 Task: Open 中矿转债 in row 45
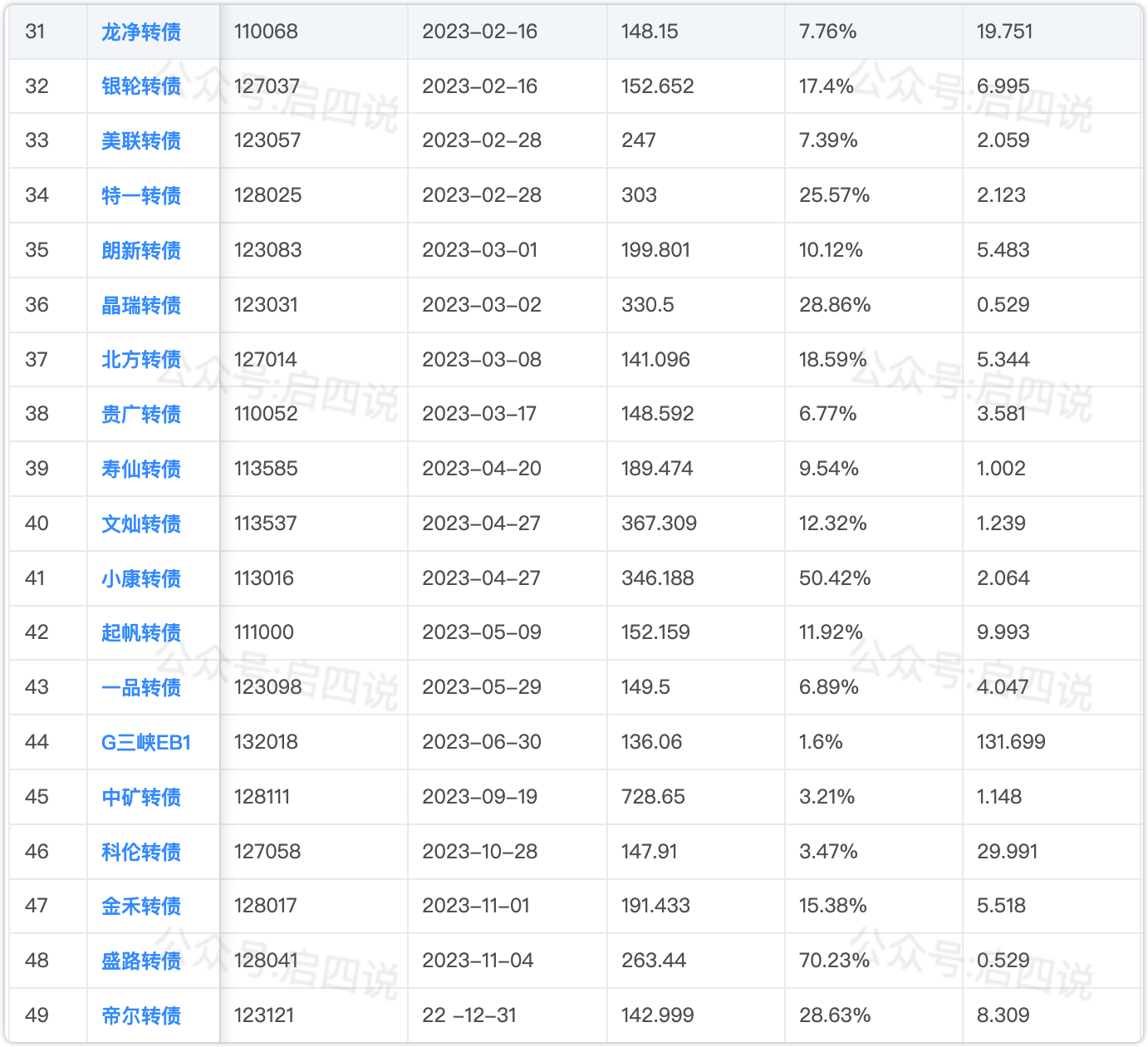pyautogui.click(x=141, y=797)
